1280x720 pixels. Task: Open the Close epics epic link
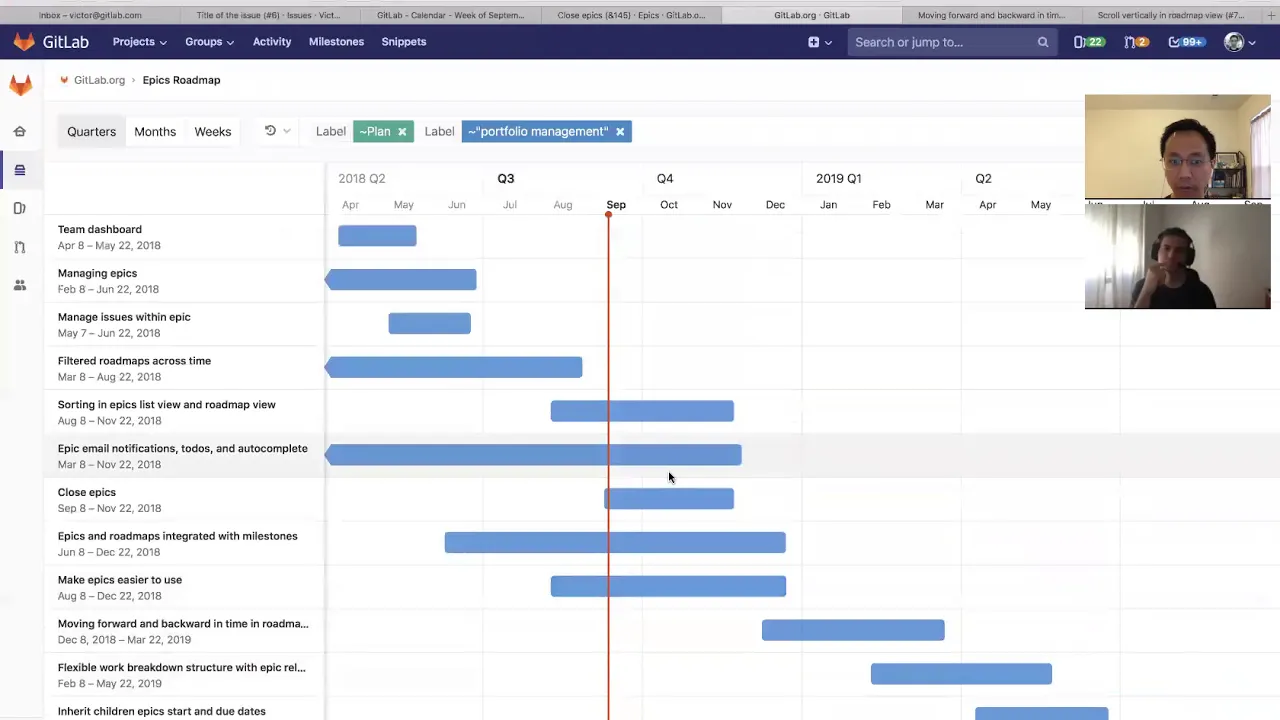click(x=87, y=492)
